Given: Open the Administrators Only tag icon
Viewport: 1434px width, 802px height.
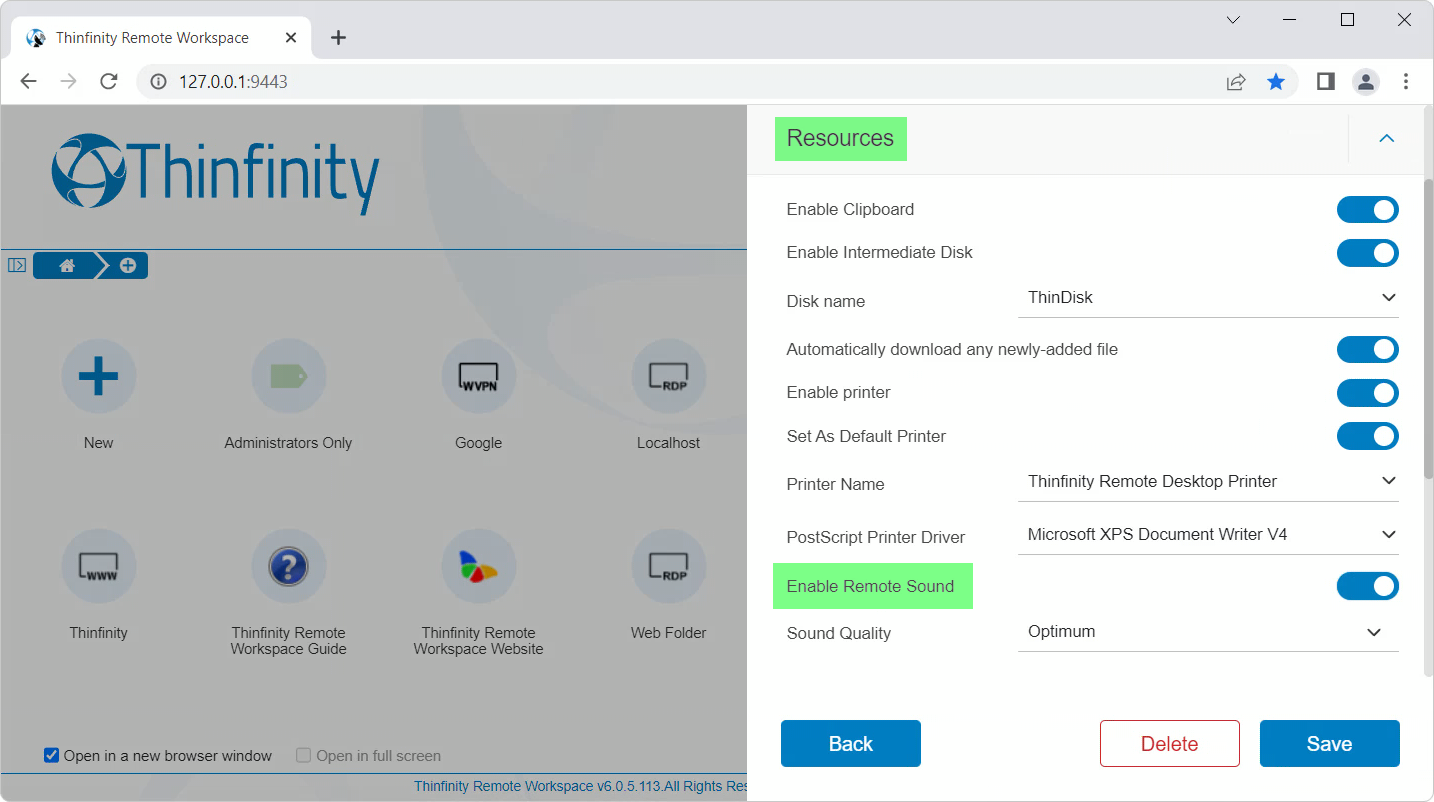Looking at the screenshot, I should [x=288, y=376].
